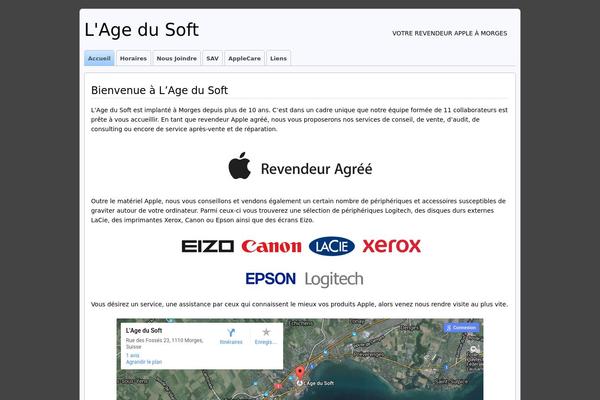
Task: Open the 1 avis review link
Action: 133,355
